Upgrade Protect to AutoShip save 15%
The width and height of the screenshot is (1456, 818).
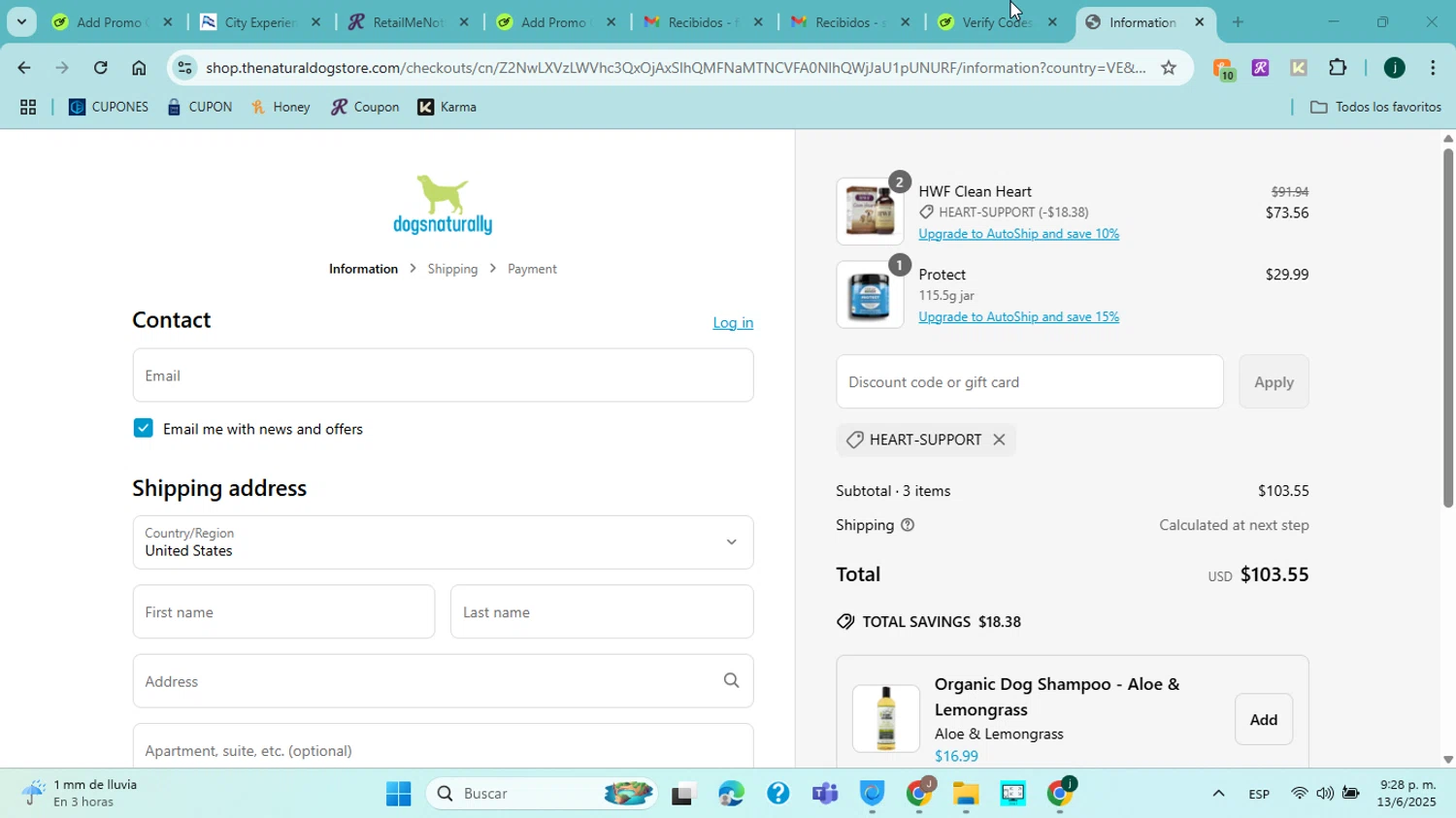click(1018, 317)
